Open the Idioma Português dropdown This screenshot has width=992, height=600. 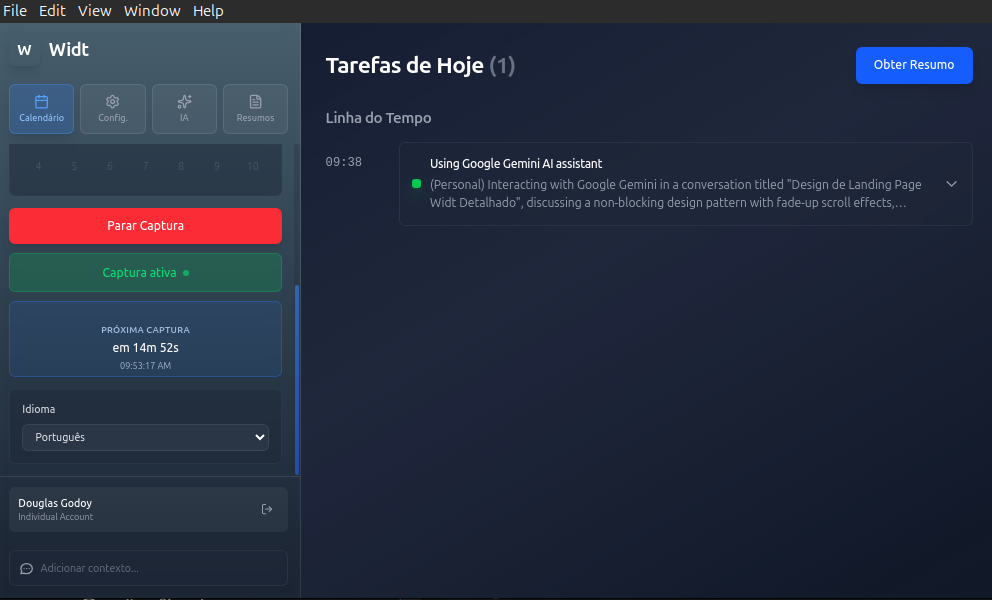pos(145,437)
